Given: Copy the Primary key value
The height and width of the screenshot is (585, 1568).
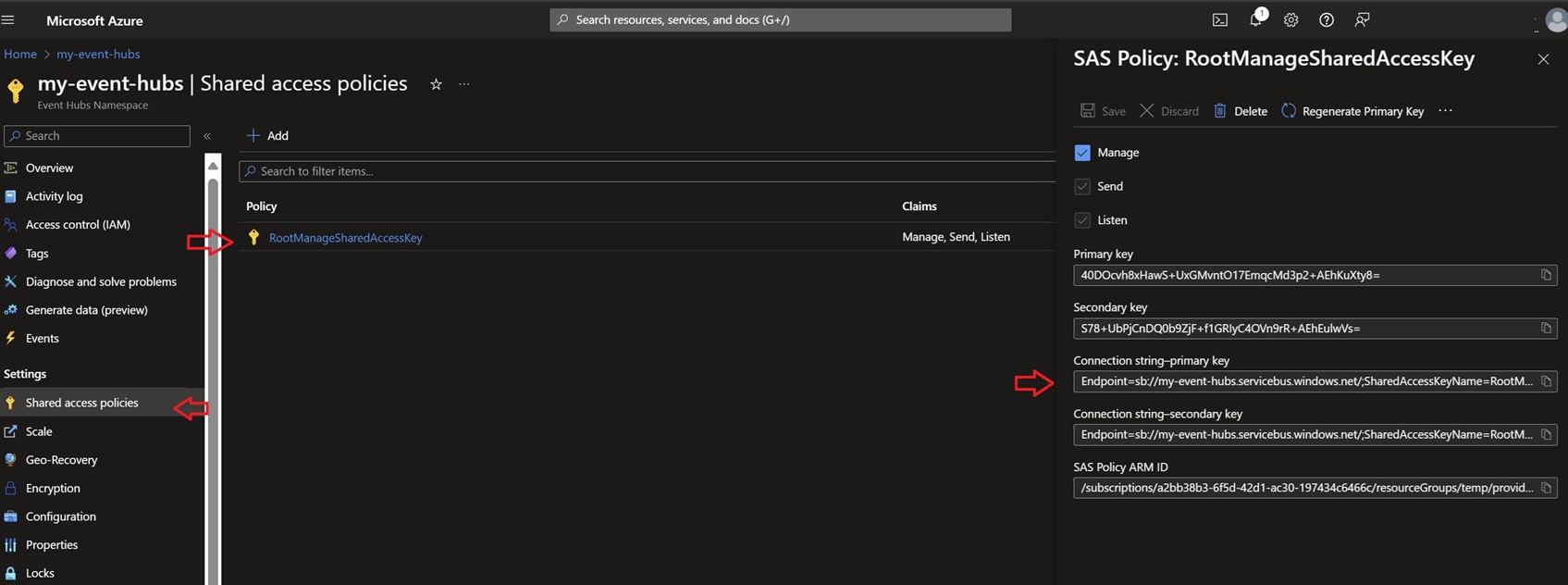Looking at the screenshot, I should pos(1545,275).
